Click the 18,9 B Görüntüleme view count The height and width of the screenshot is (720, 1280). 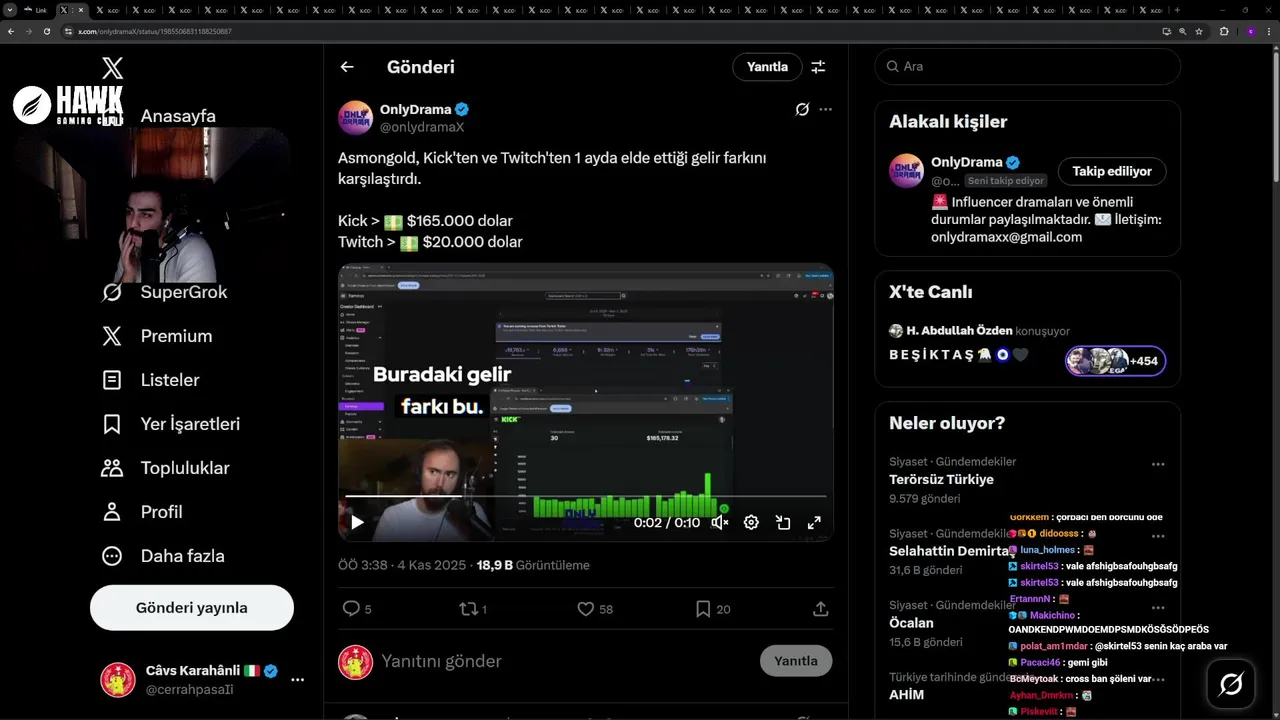coord(533,565)
